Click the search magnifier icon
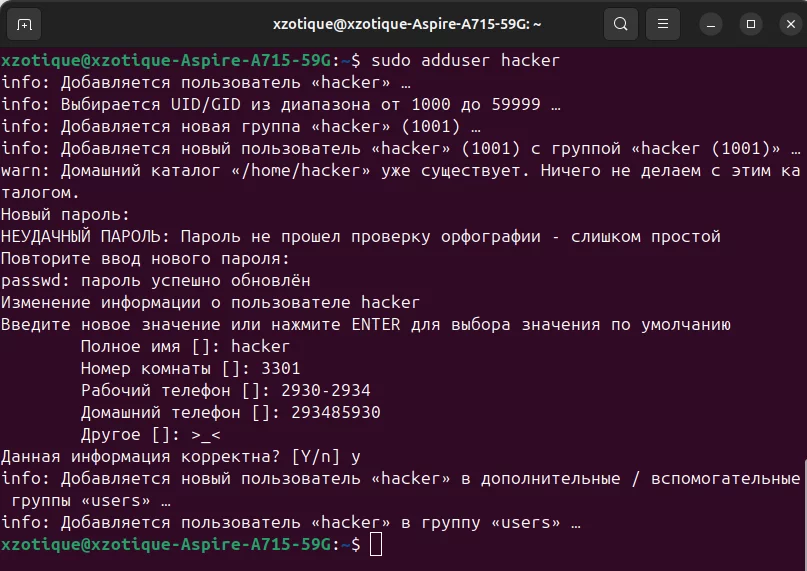 tap(621, 23)
